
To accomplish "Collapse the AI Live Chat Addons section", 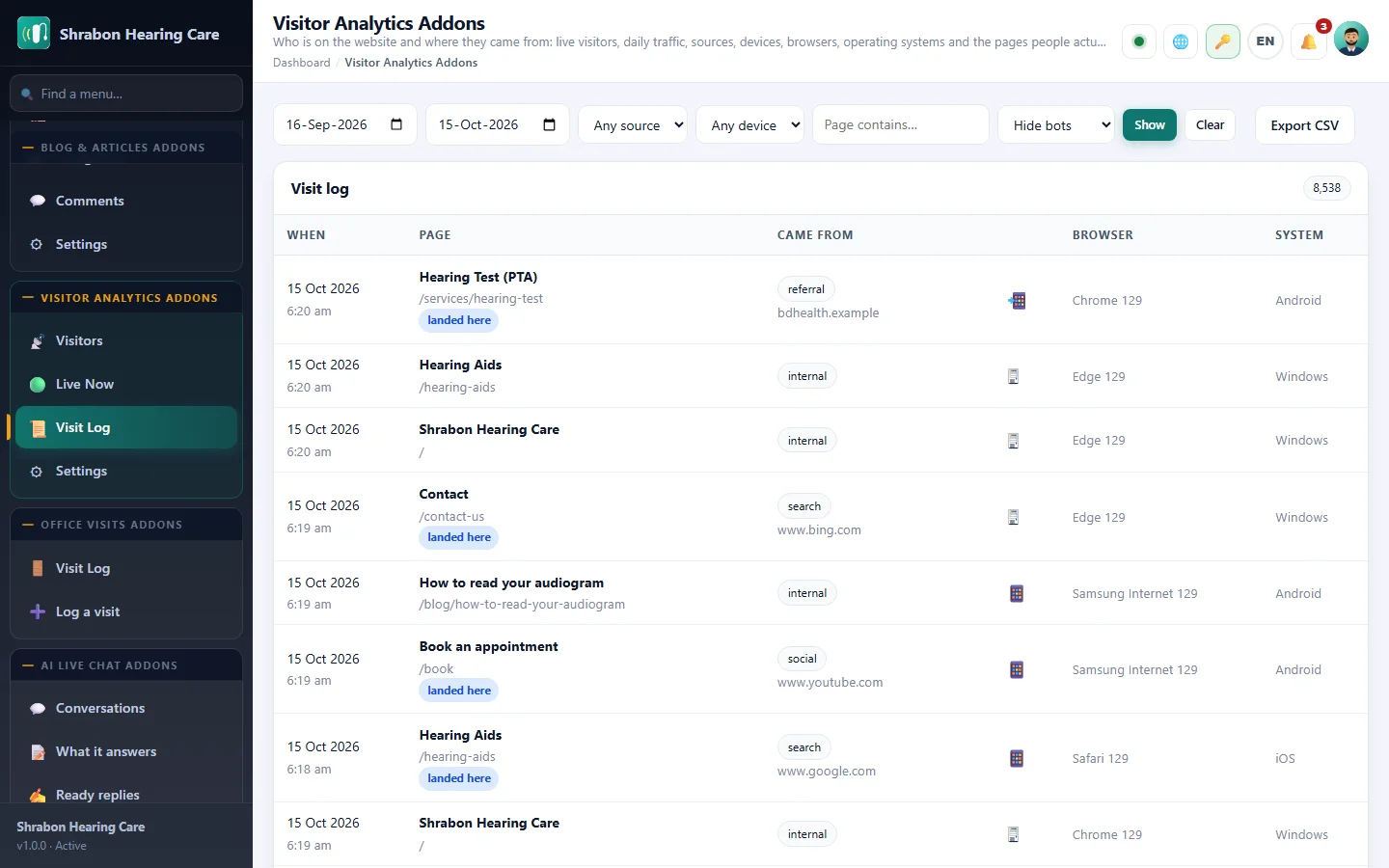I will coord(126,665).
